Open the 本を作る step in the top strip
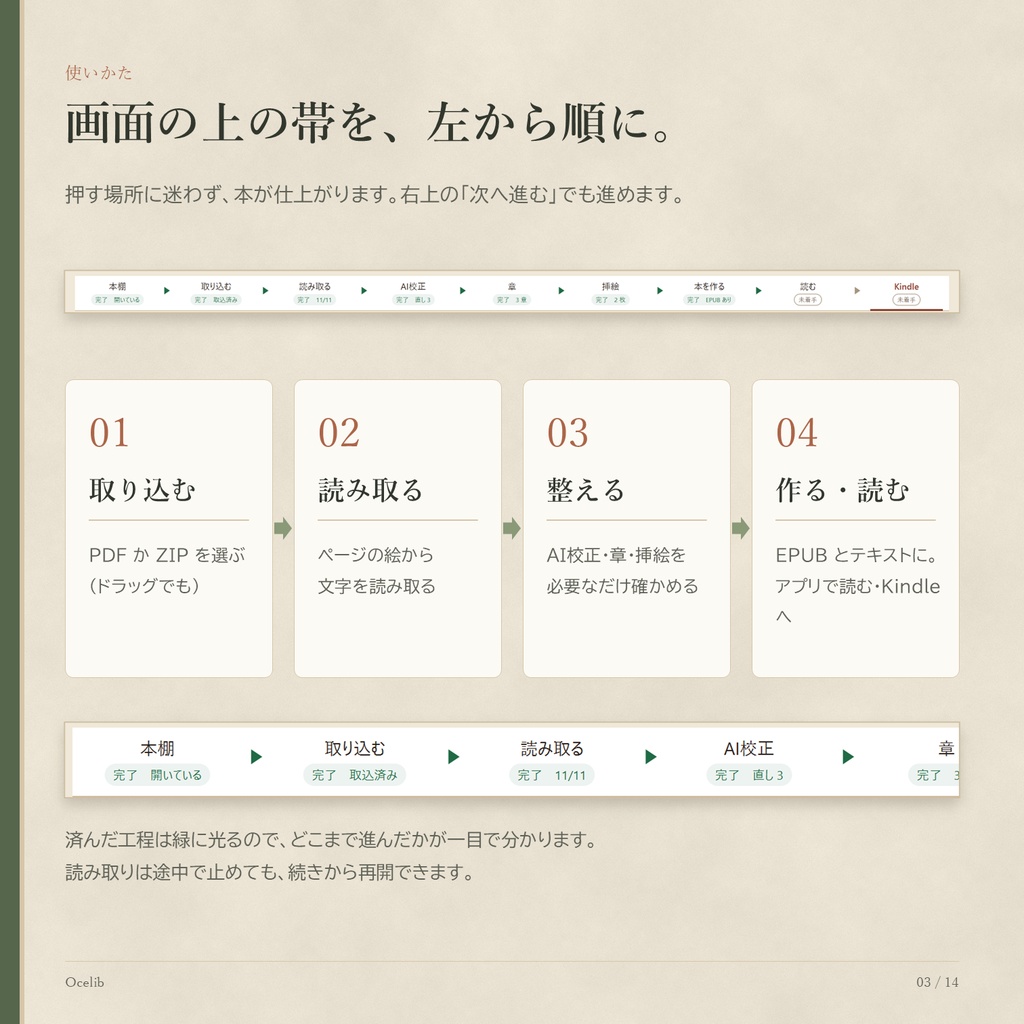This screenshot has height=1024, width=1024. [x=709, y=293]
